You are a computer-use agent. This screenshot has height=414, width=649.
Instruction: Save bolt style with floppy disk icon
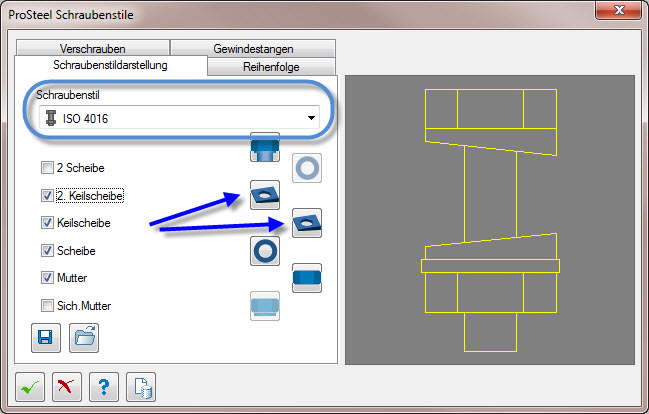tap(46, 338)
